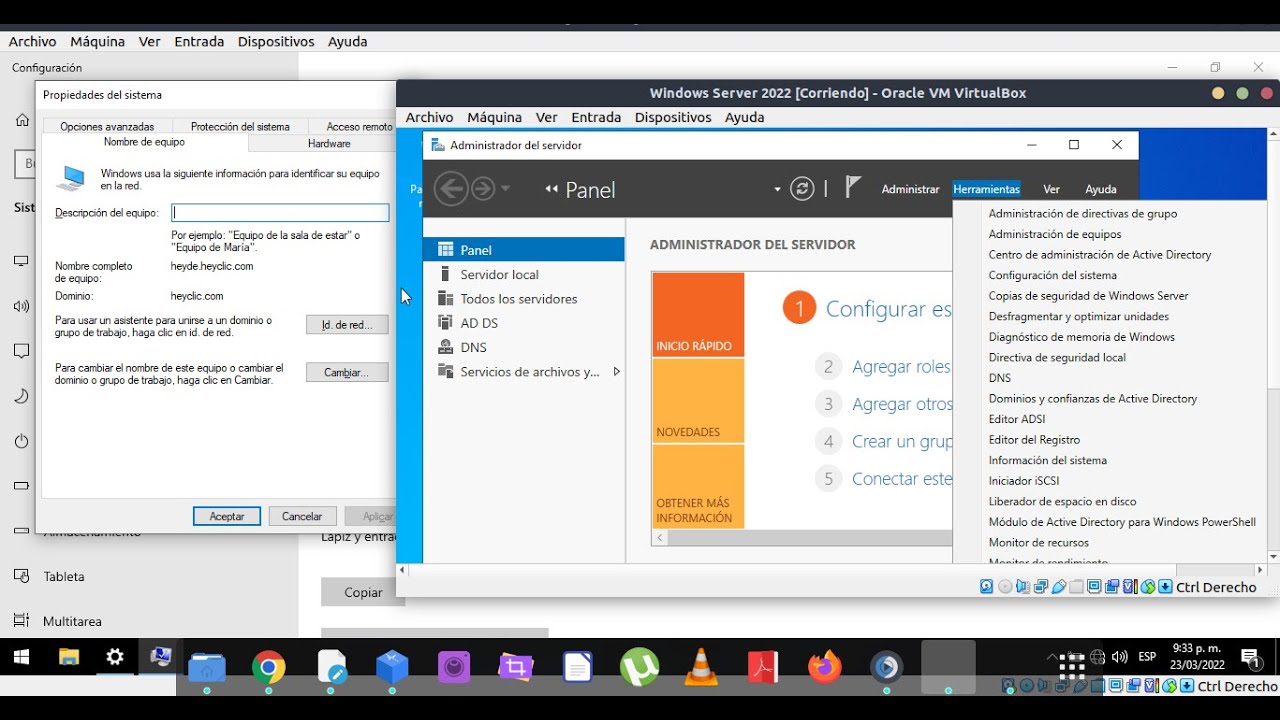The width and height of the screenshot is (1280, 720).
Task: Click the left arrow of the welcome tile's scrollbar
Action: [x=659, y=538]
